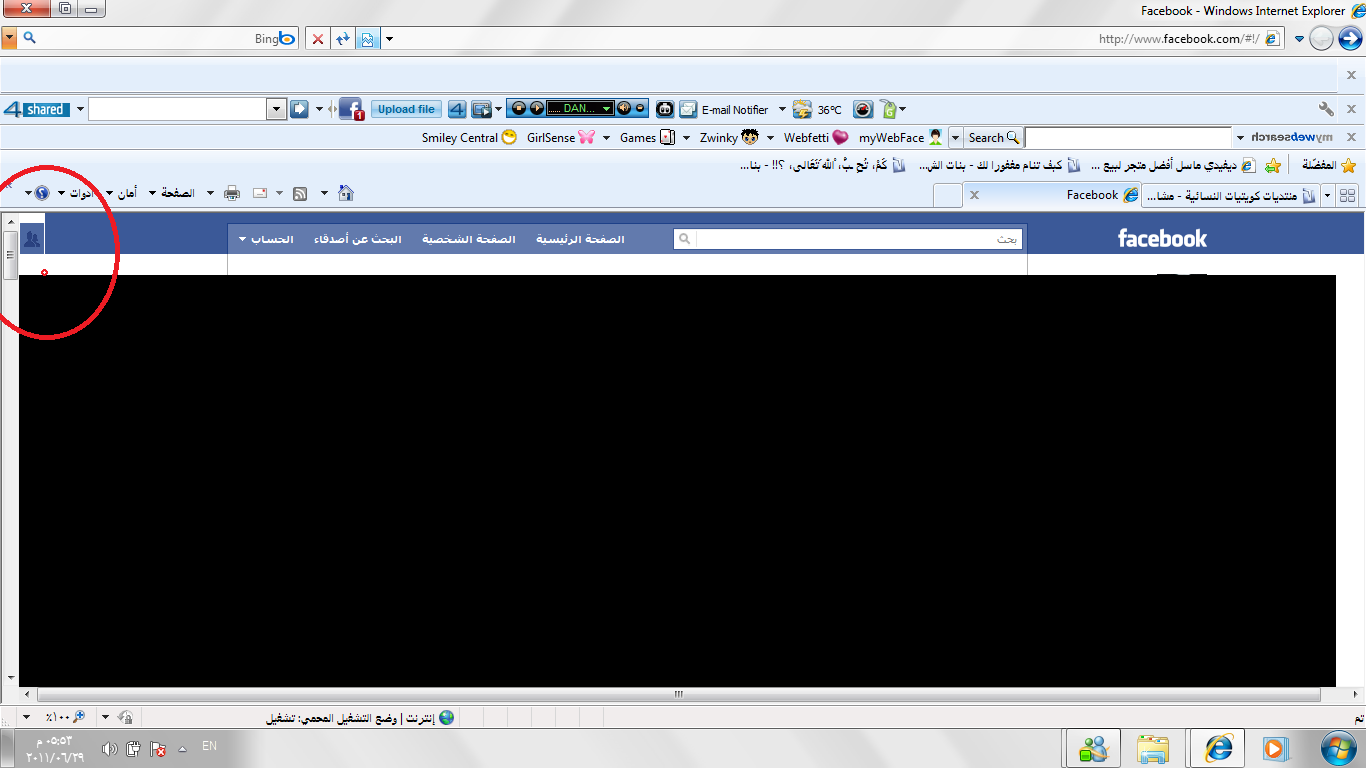Expand the 4shared search box history dropdown
The height and width of the screenshot is (768, 1366).
tap(277, 109)
